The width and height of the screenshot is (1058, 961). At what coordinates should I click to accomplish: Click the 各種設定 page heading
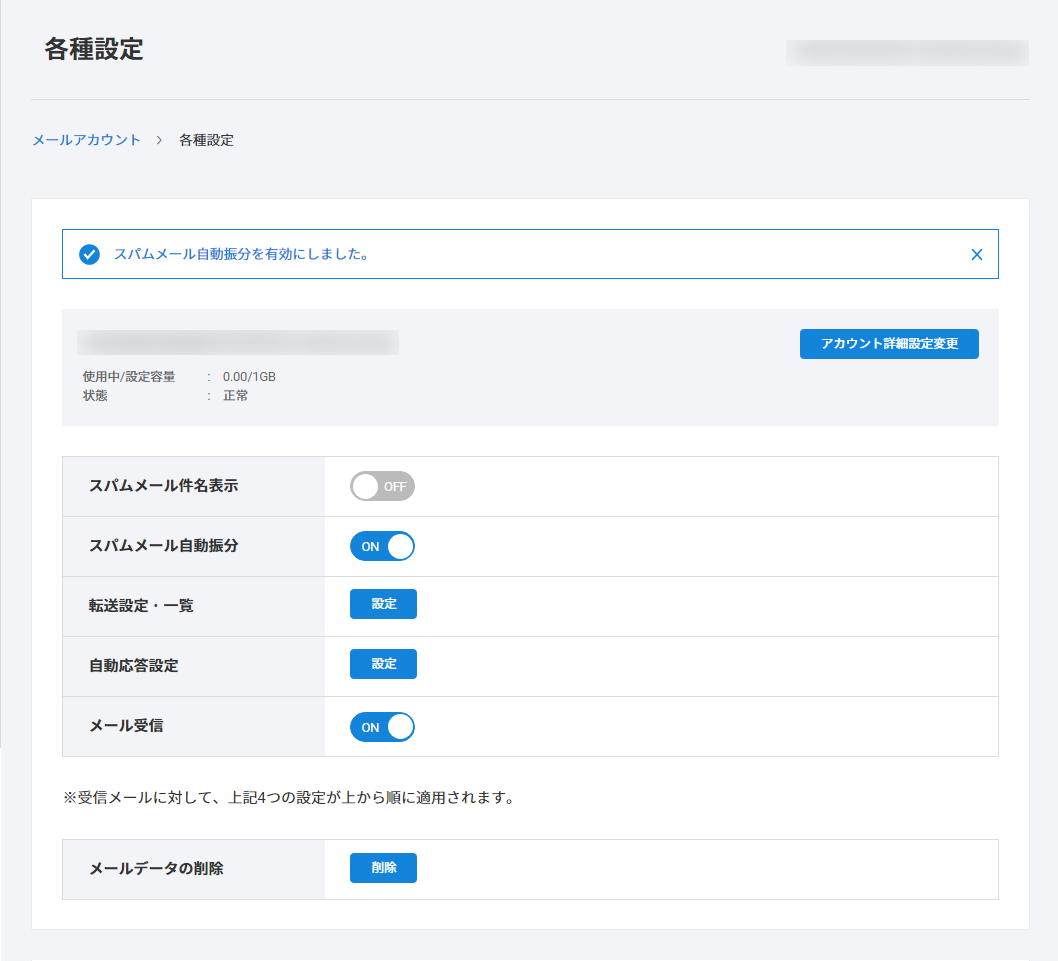coord(94,49)
